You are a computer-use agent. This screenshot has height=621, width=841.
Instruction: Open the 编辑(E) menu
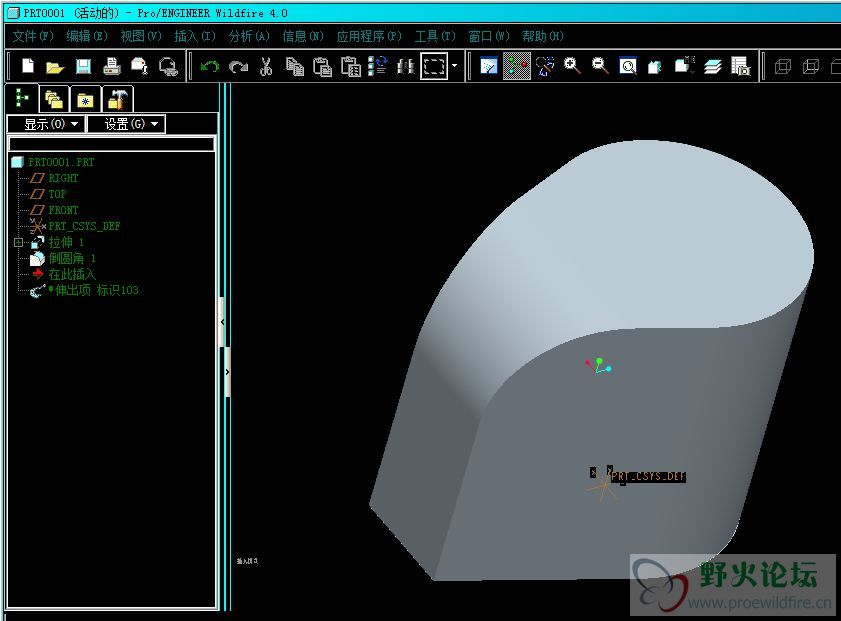[x=87, y=36]
